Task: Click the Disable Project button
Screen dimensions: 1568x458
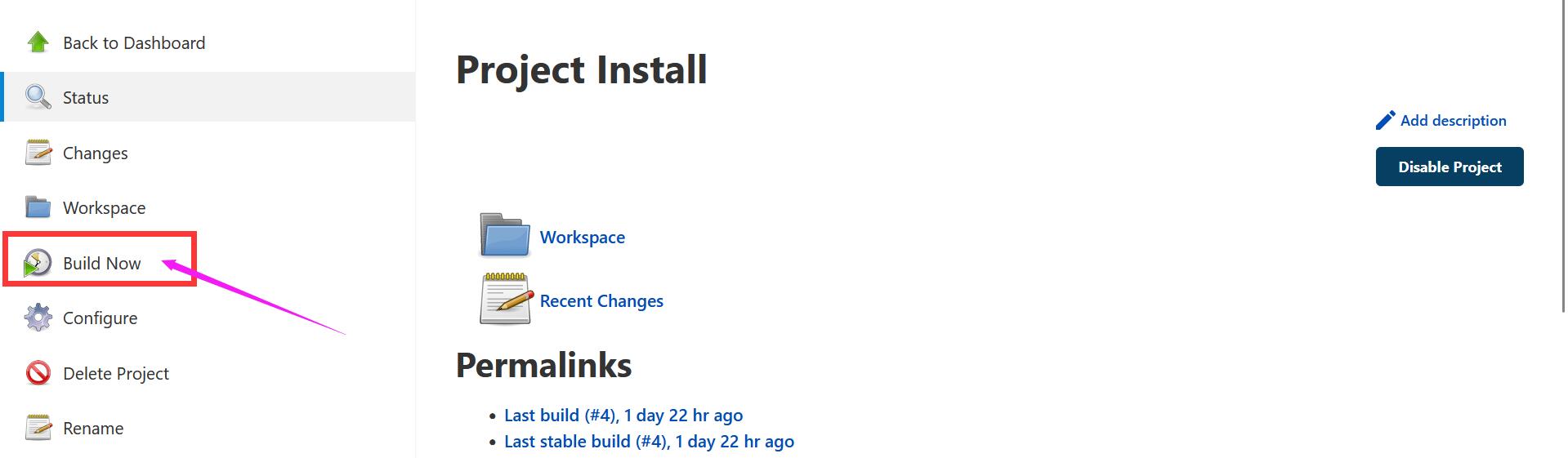Action: pos(1450,167)
